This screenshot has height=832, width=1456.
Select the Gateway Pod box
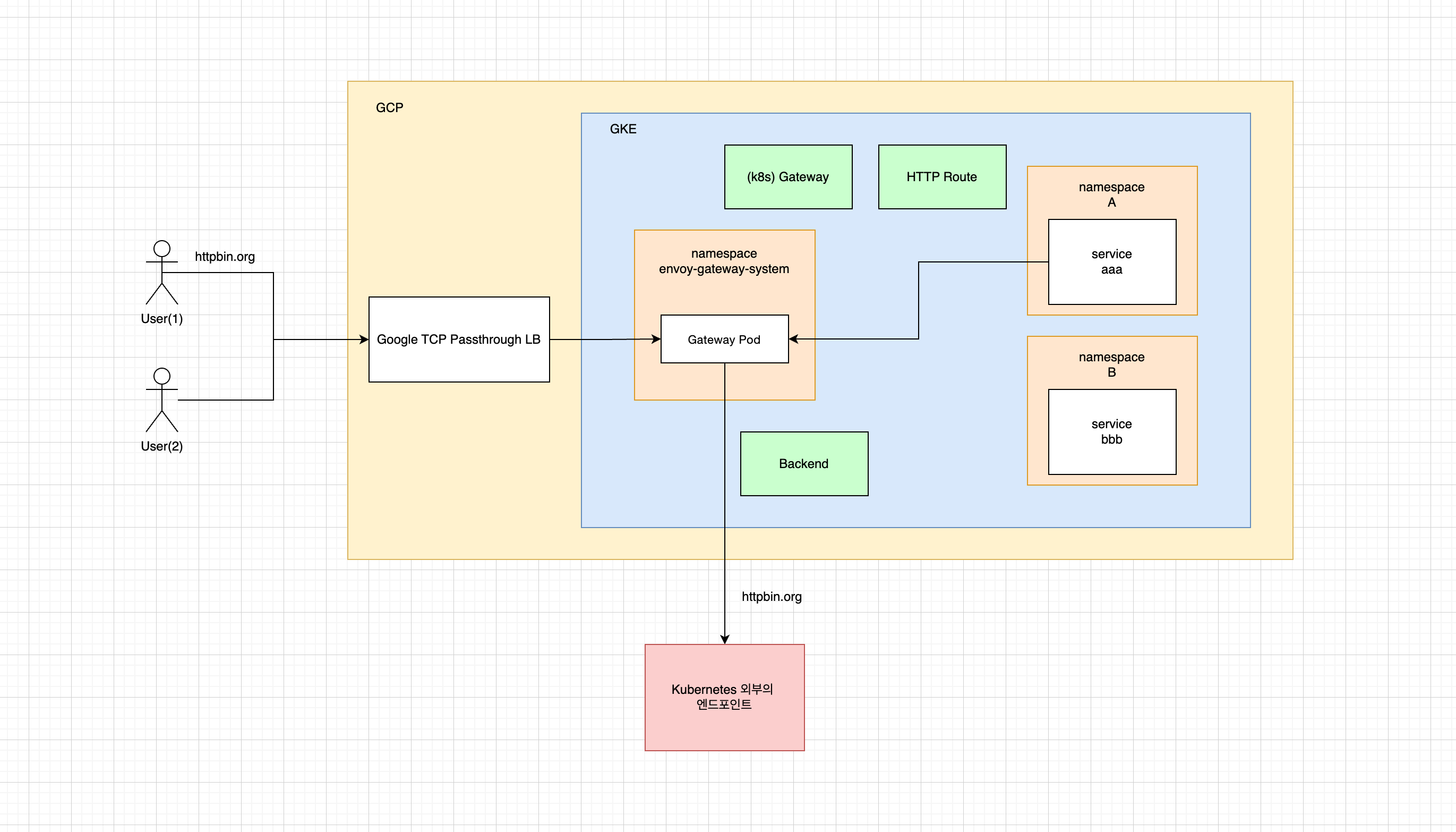coord(724,339)
